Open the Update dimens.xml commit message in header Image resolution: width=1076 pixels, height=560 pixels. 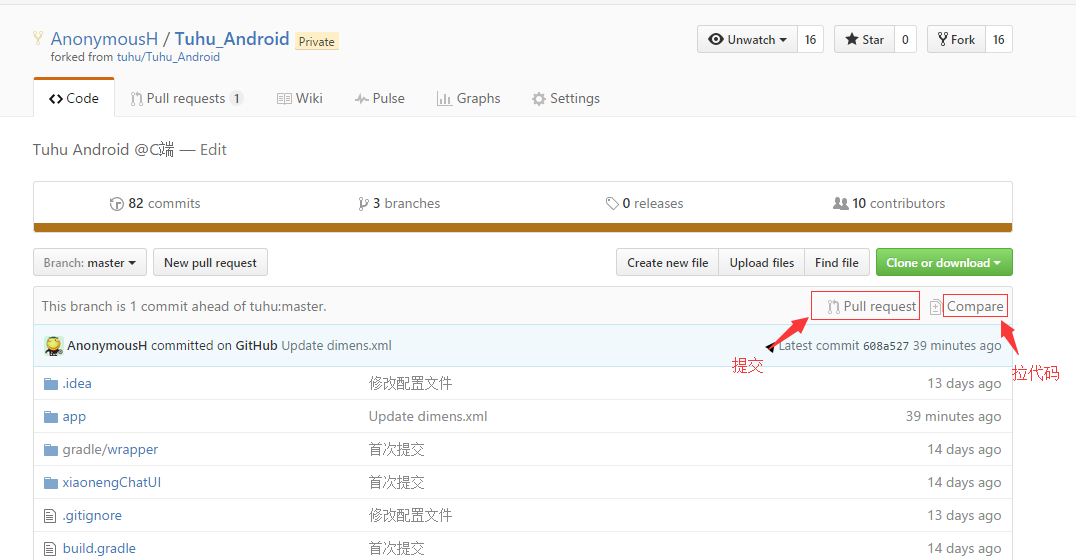tap(336, 346)
